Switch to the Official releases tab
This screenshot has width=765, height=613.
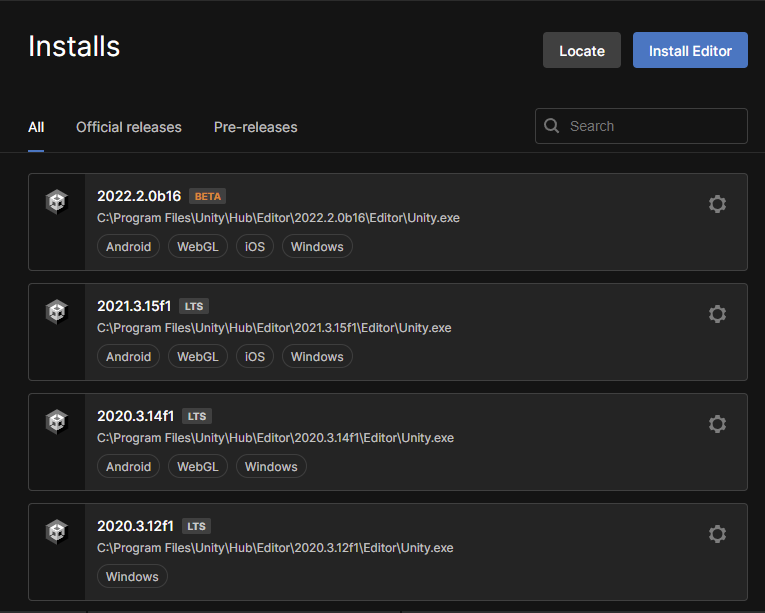129,127
